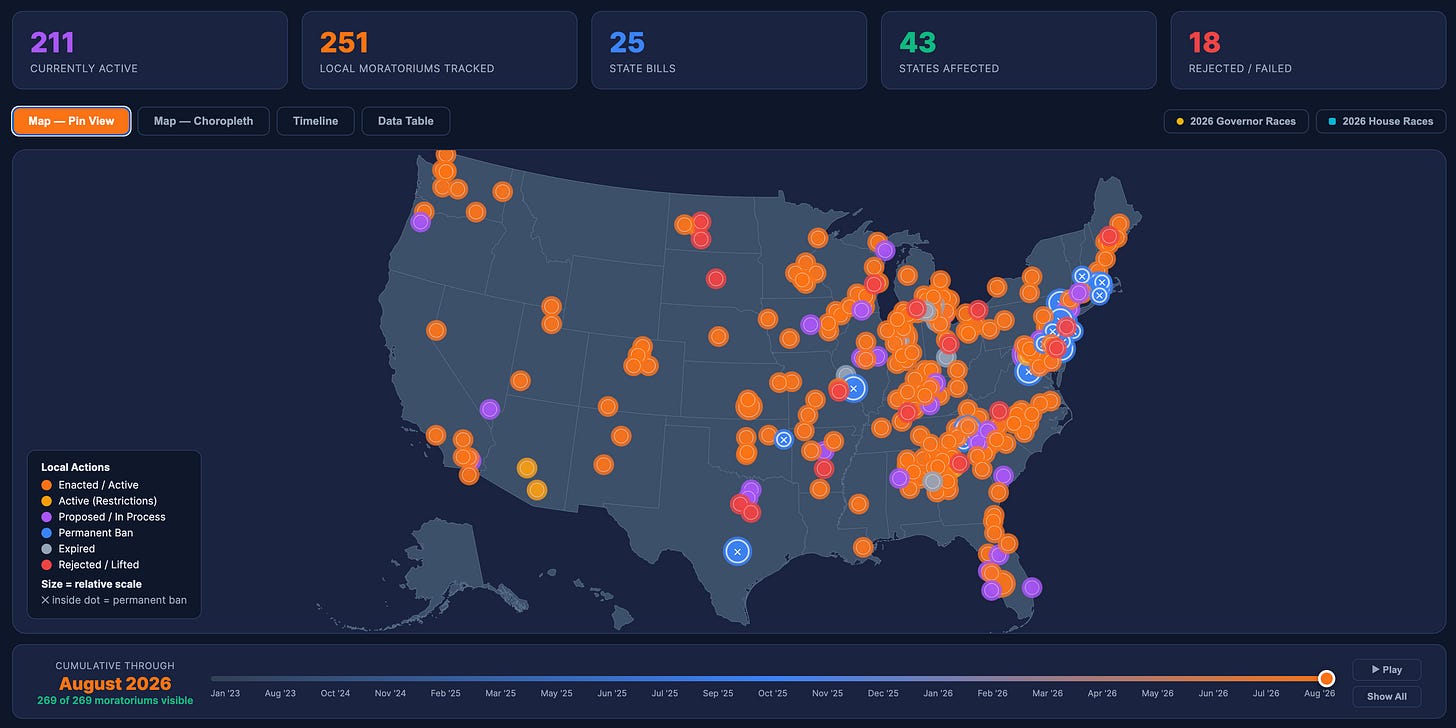Image resolution: width=1456 pixels, height=728 pixels.
Task: Click Active (Restrictions) legend swatch
Action: pos(46,501)
